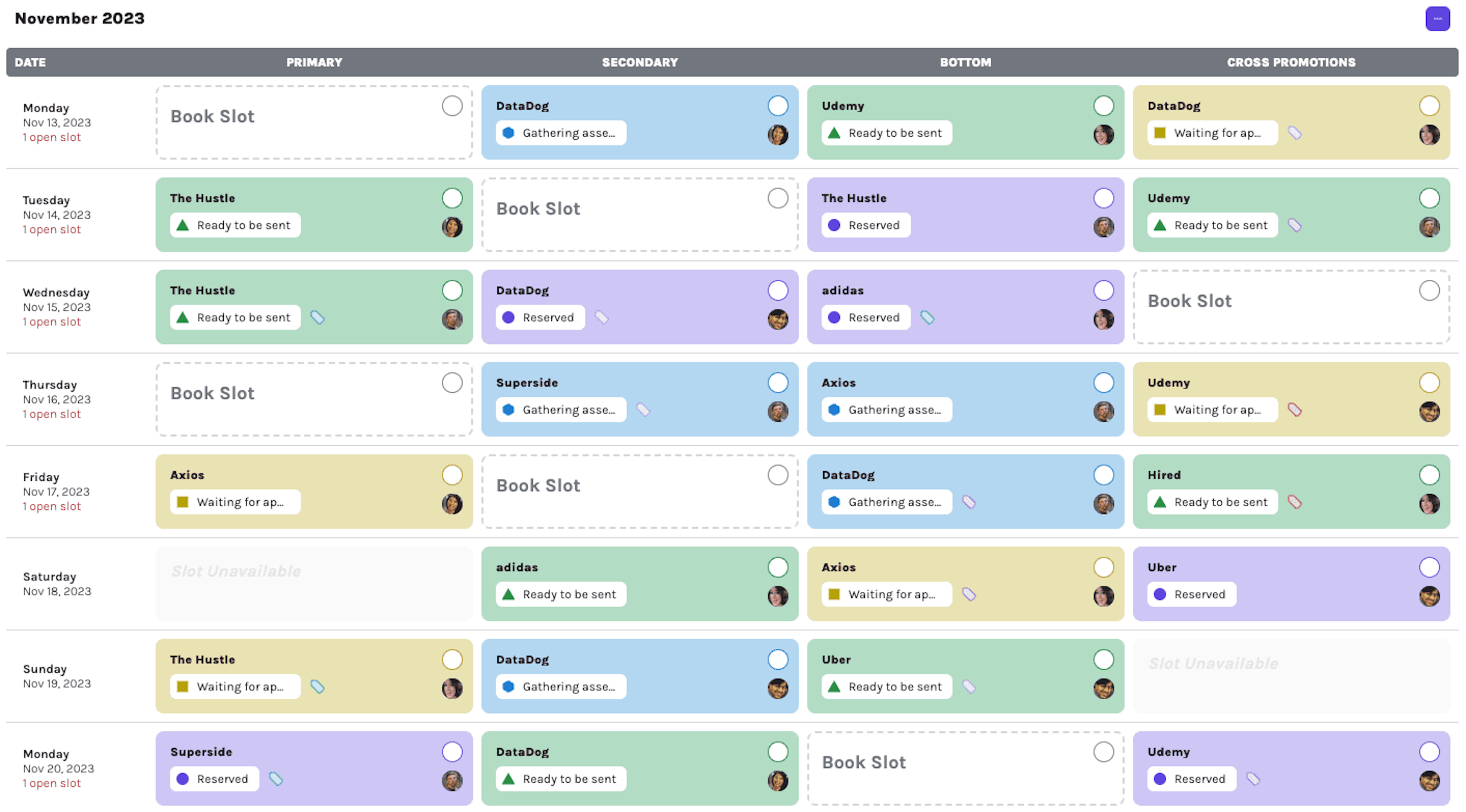This screenshot has width=1466, height=812.
Task: Click the tag icon on Udemy cross promotion, Nov 20
Action: 1253,778
